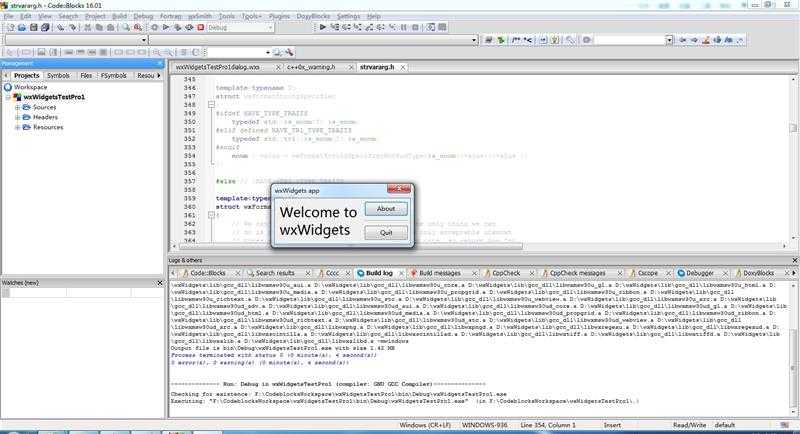Start the debugger with Debug/Continue icon
Image resolution: width=800 pixels, height=434 pixels.
[322, 27]
